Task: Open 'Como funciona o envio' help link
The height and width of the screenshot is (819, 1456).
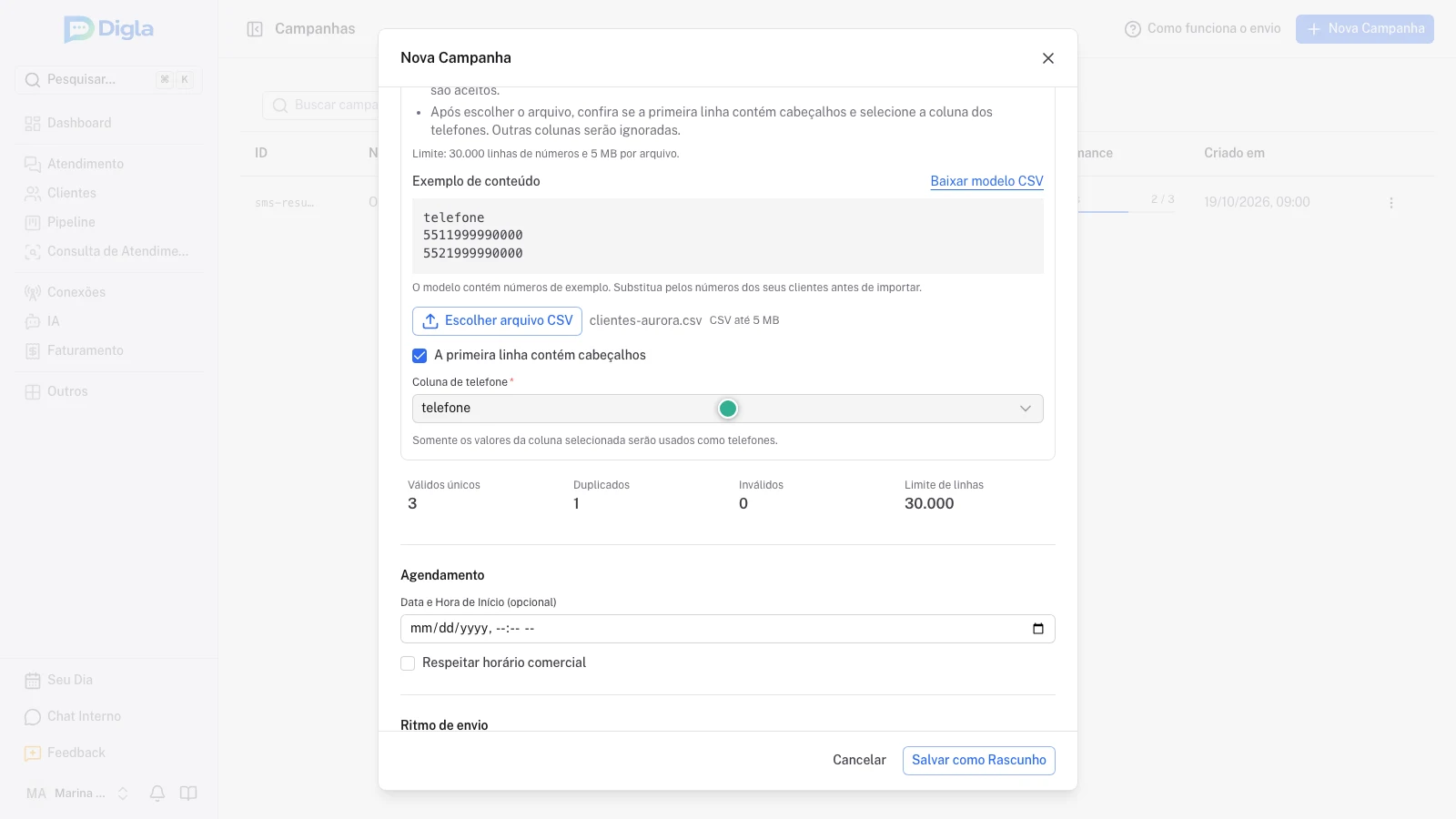Action: [1203, 29]
